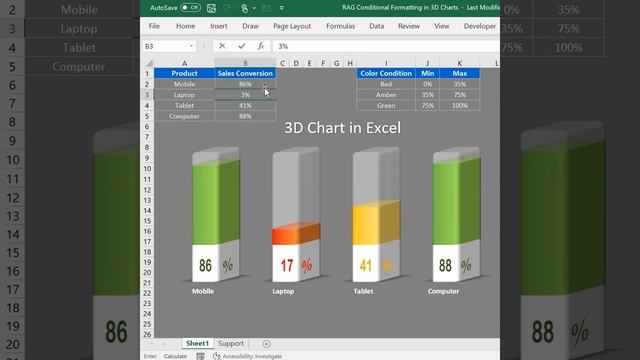Image resolution: width=640 pixels, height=360 pixels.
Task: Open the Touch/Mouse Mode dropdown arrow
Action: click(x=254, y=8)
